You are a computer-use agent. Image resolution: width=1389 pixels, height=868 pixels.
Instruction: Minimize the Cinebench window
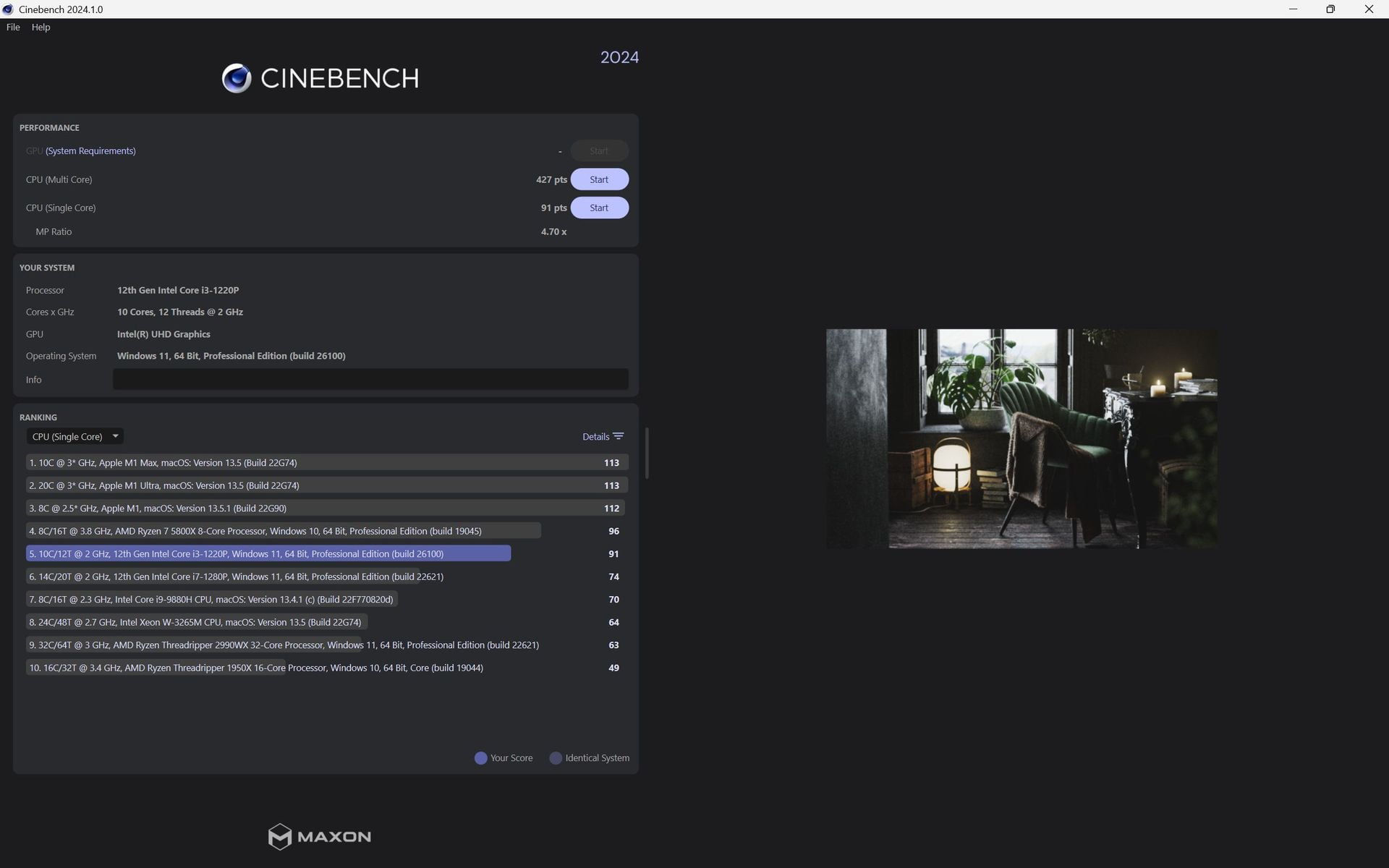[1293, 9]
